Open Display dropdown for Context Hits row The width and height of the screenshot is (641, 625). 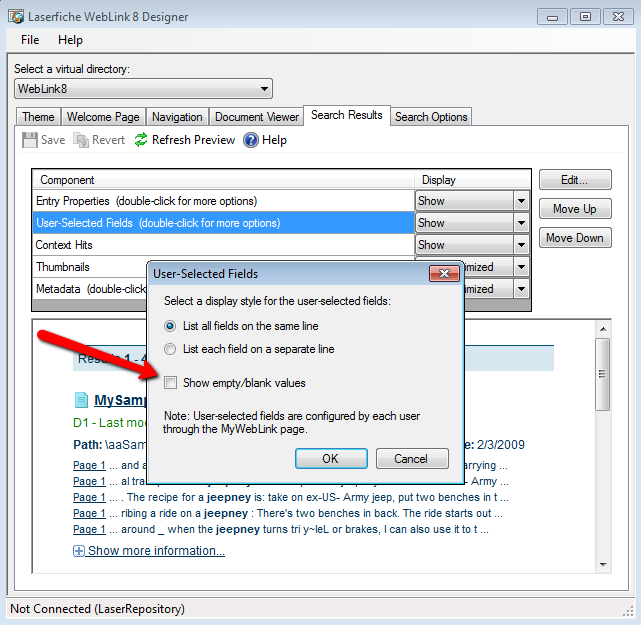point(521,245)
